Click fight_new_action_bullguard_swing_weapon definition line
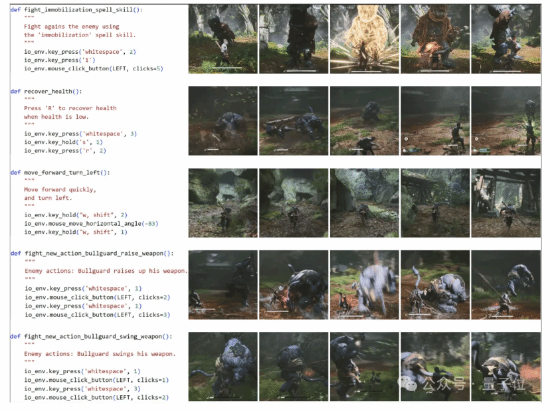Image resolution: width=550 pixels, height=411 pixels. [91, 337]
